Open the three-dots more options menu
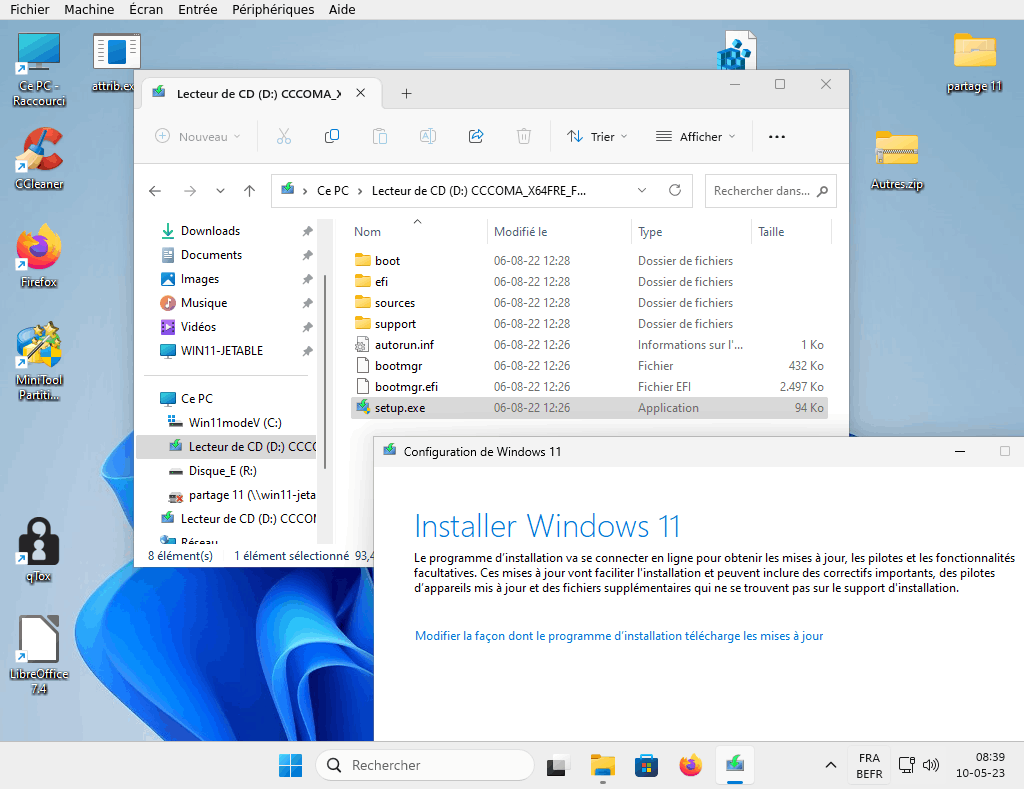Viewport: 1024px width, 789px height. [776, 137]
